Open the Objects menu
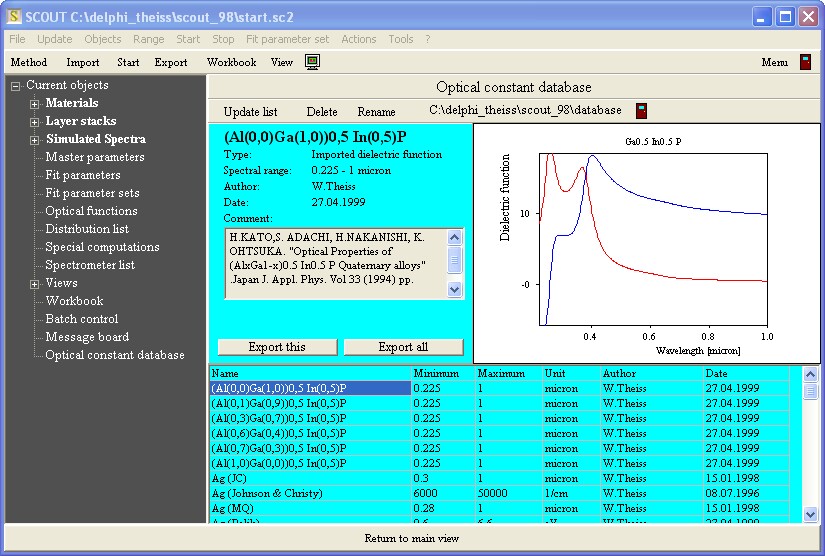This screenshot has height=556, width=825. [x=102, y=39]
